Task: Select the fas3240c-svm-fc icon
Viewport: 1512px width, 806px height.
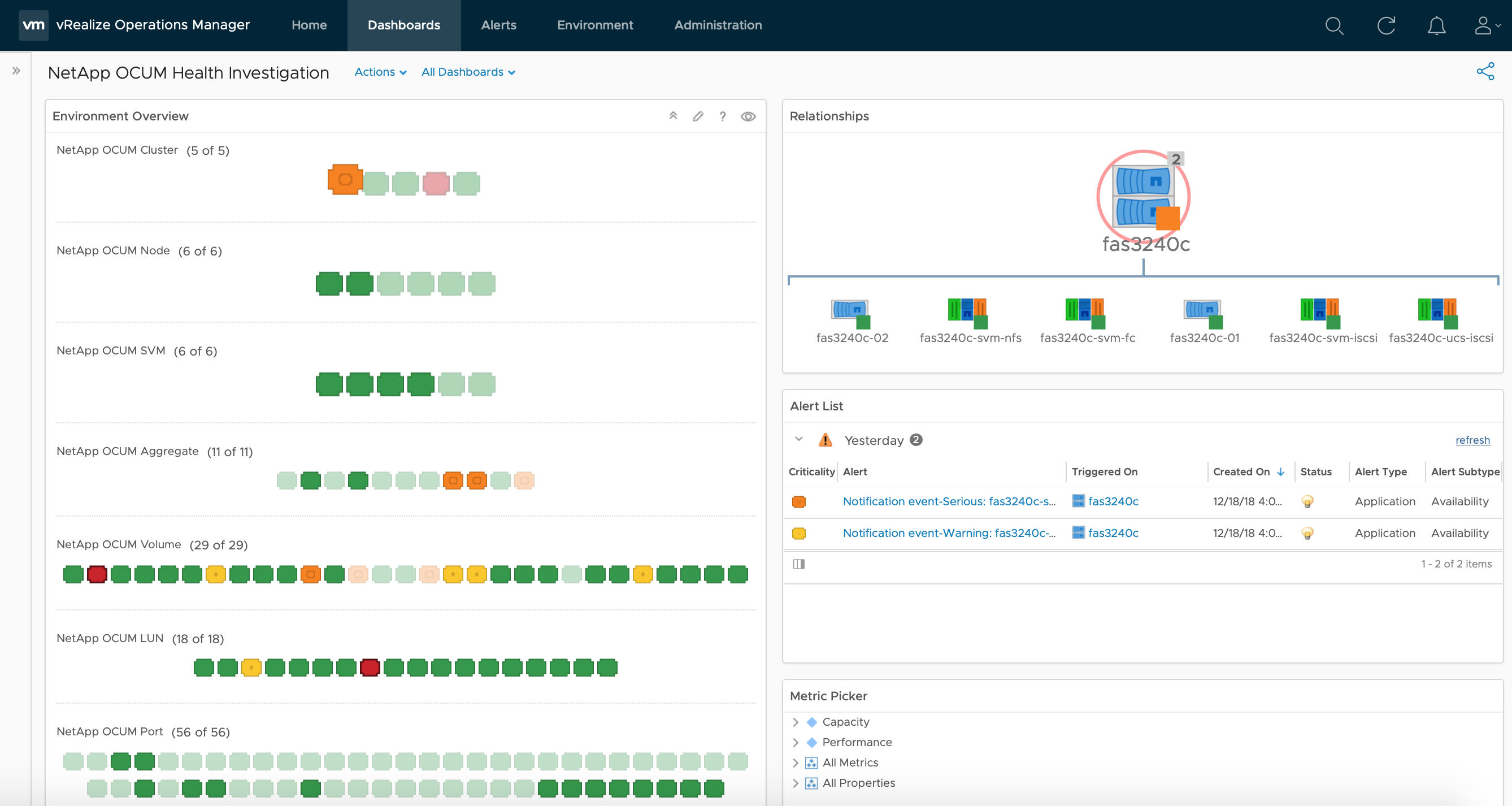Action: pyautogui.click(x=1085, y=314)
